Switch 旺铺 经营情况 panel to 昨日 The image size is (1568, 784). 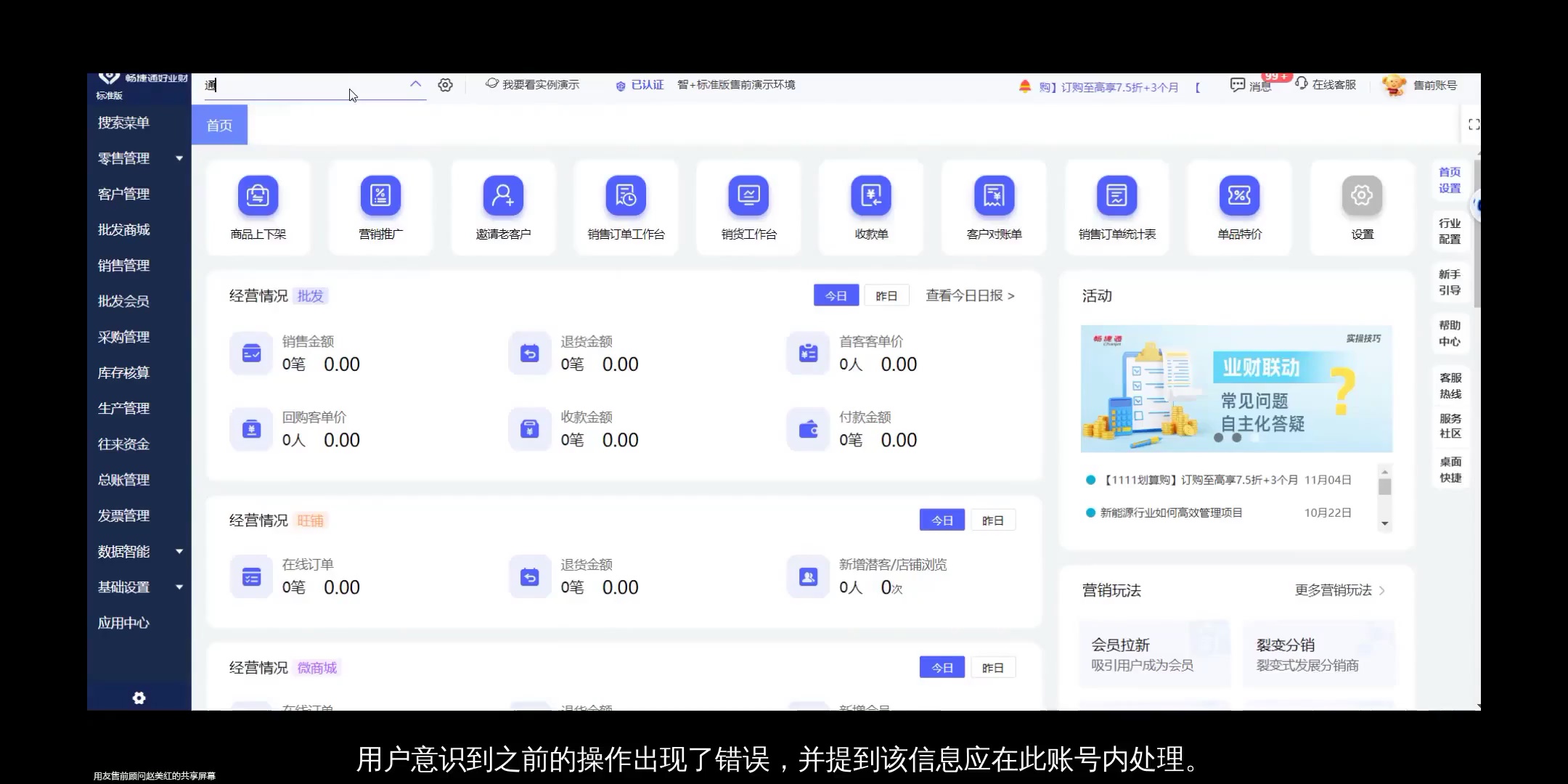coord(993,520)
